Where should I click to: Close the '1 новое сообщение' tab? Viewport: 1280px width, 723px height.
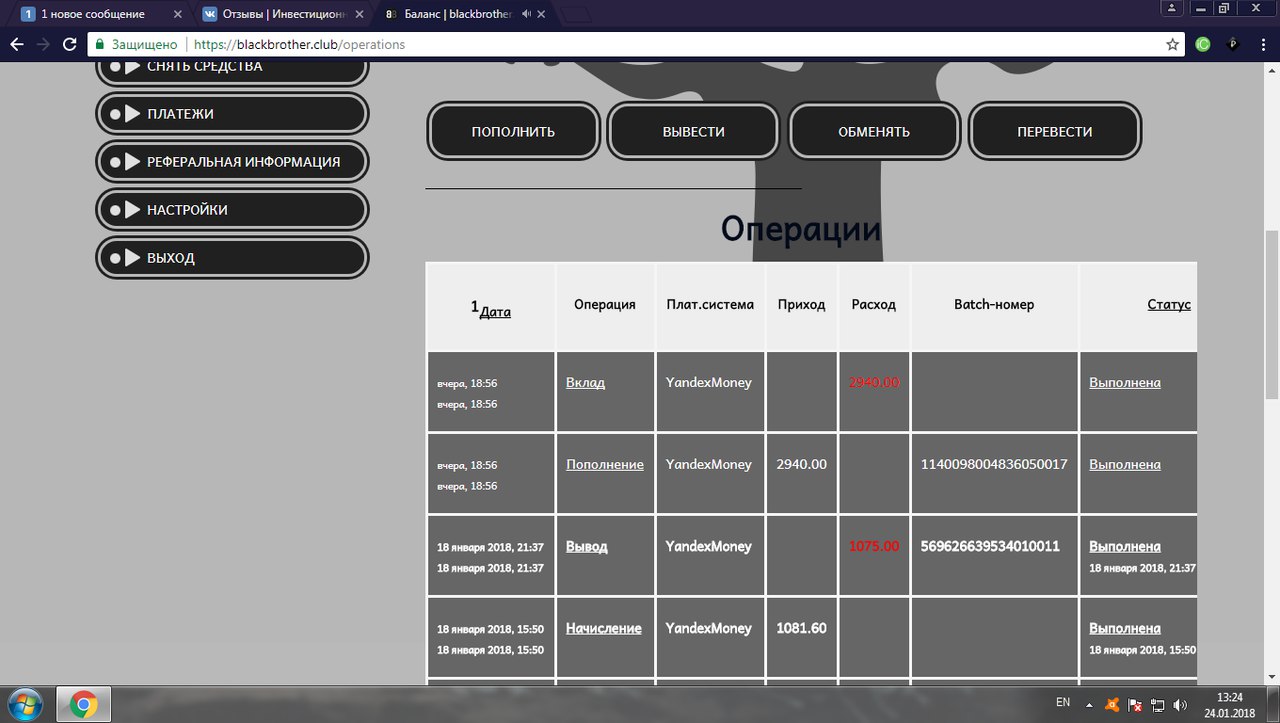point(178,15)
